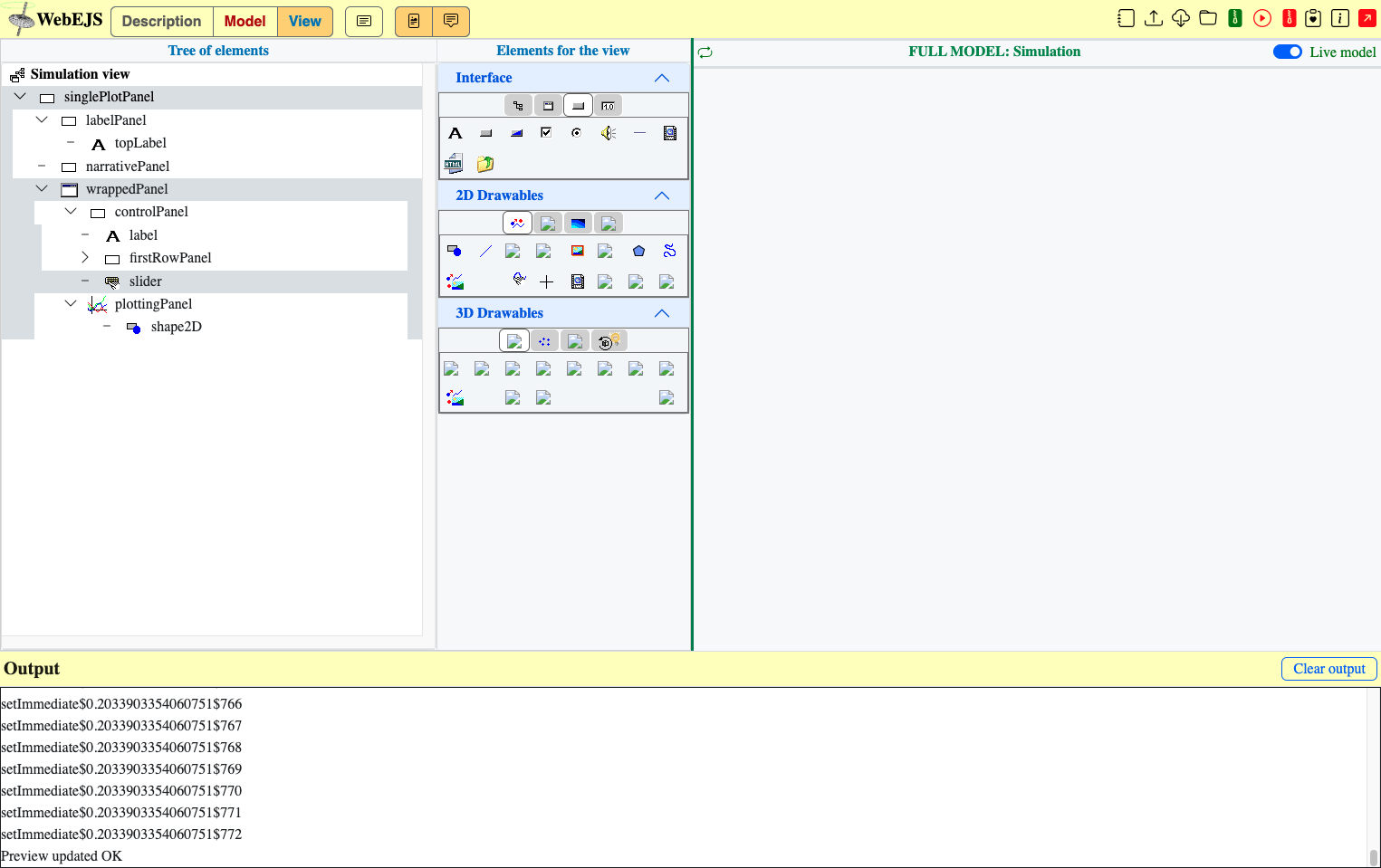Collapse the Interface palette section

pyautogui.click(x=662, y=78)
